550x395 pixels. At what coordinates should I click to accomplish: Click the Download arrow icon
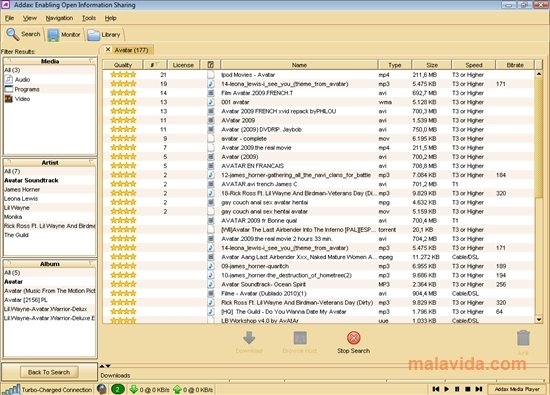[x=249, y=338]
